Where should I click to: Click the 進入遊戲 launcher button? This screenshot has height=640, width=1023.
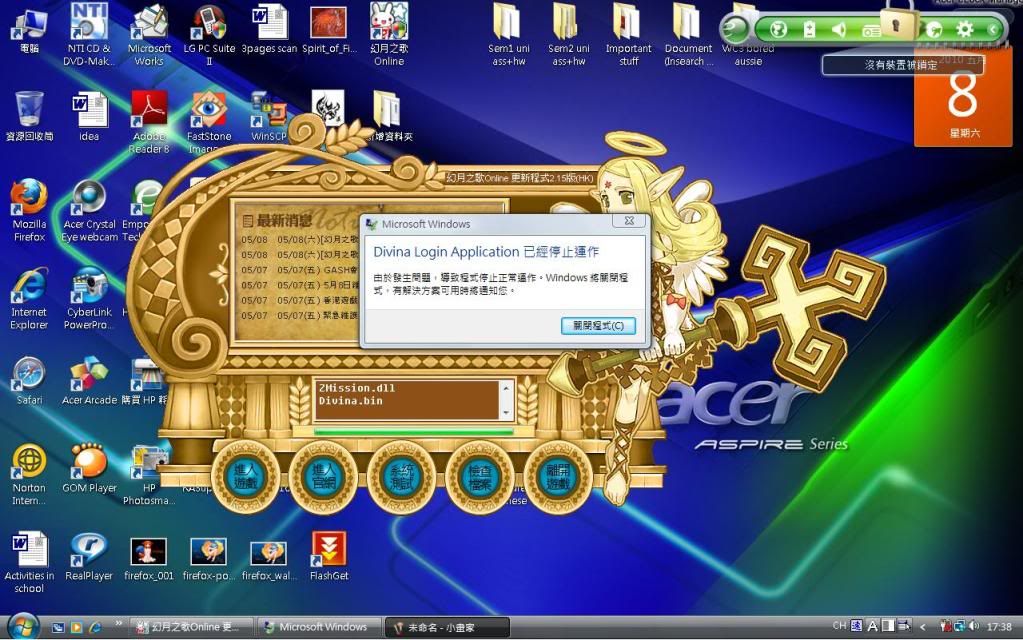tap(246, 477)
